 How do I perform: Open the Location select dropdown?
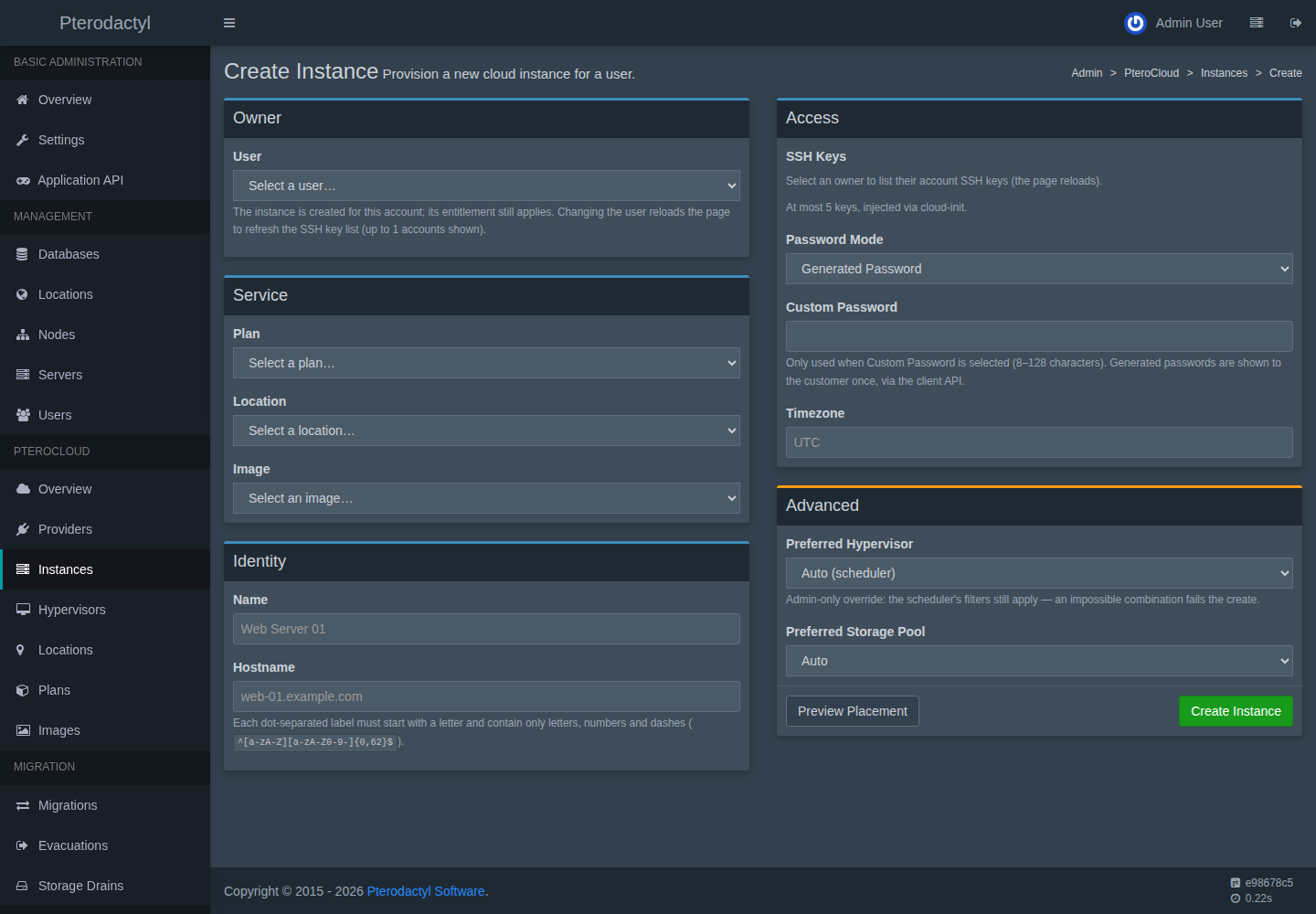pyautogui.click(x=486, y=430)
